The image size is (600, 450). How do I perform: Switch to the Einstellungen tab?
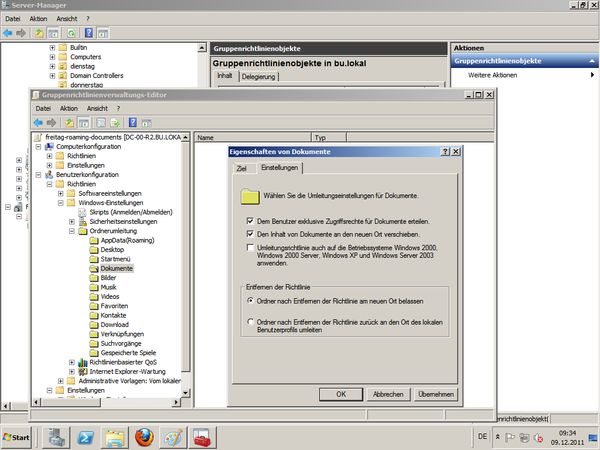pos(279,168)
